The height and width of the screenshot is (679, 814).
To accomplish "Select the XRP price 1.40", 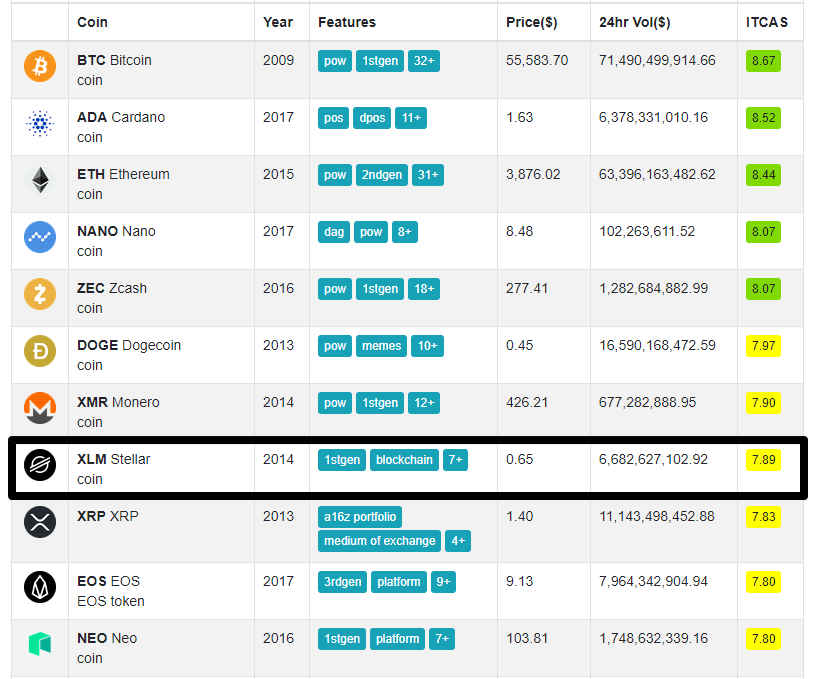I will tap(520, 517).
